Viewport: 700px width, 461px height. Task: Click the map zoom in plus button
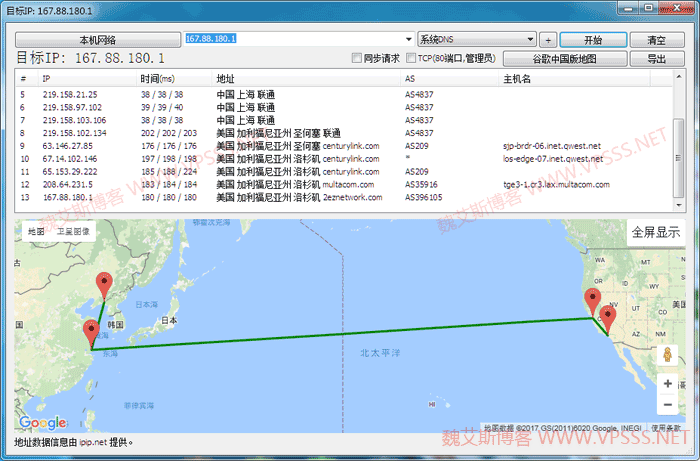667,383
